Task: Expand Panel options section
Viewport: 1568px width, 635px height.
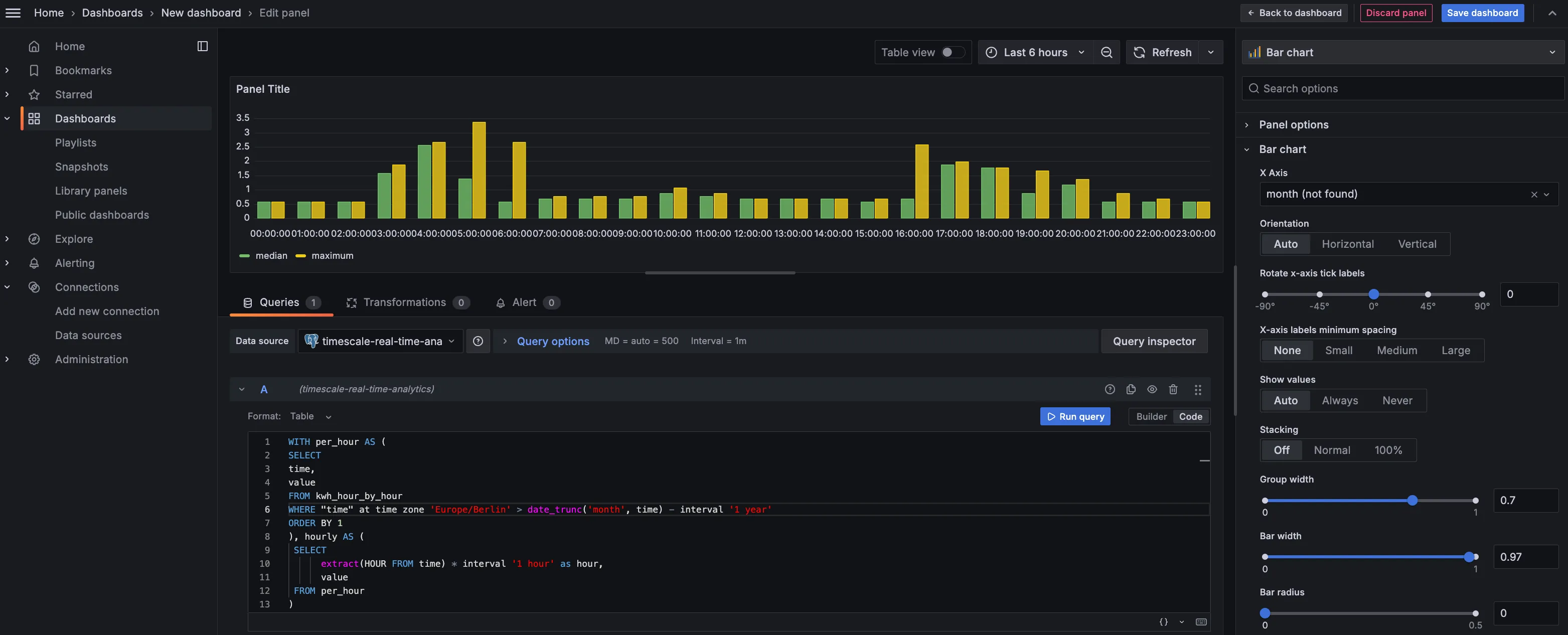Action: coord(1294,125)
